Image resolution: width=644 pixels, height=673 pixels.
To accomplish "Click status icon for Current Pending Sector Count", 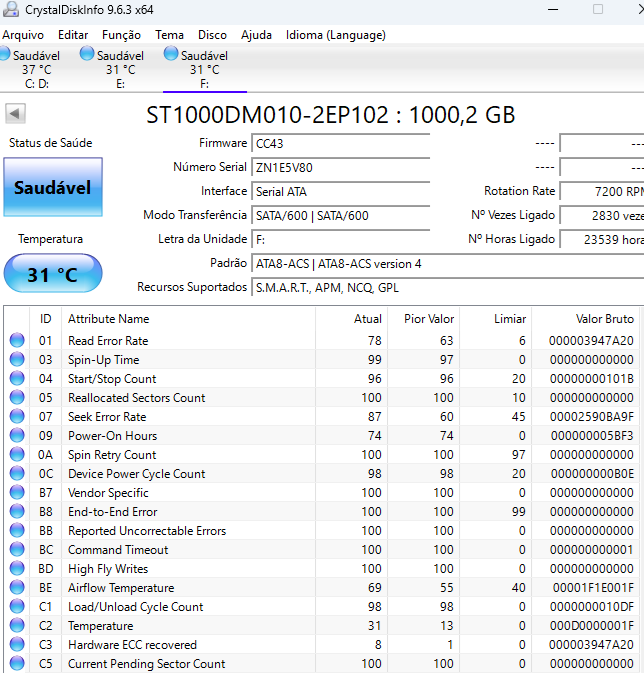I will 17,663.
